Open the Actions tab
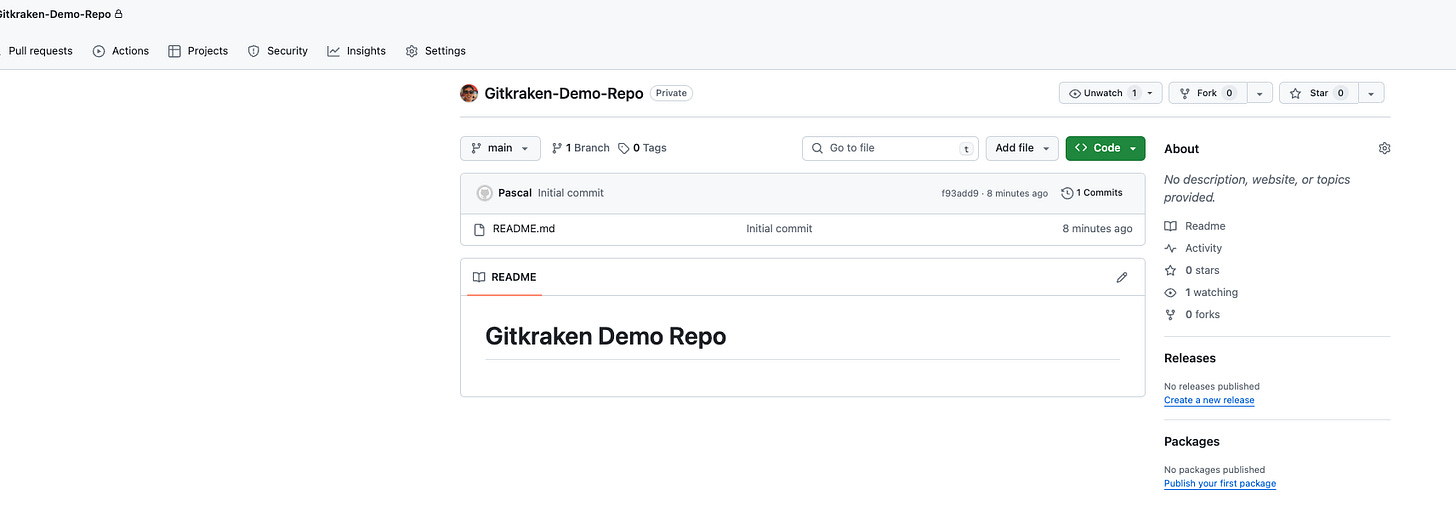This screenshot has width=1456, height=513. point(121,51)
